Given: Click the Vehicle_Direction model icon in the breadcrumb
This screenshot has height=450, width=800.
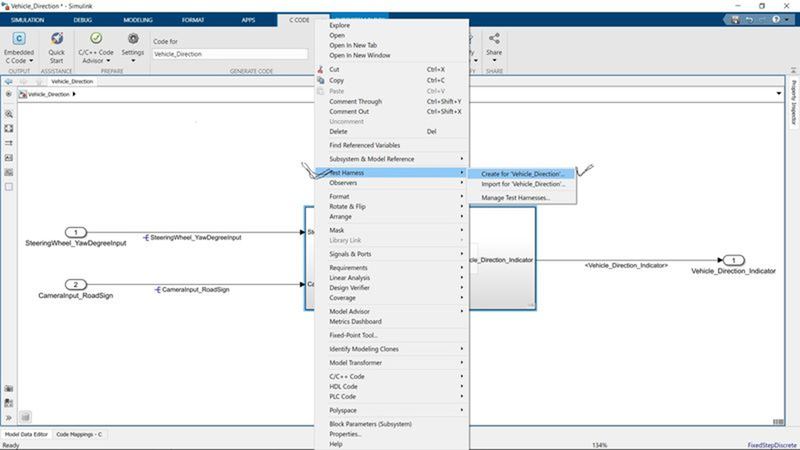Looking at the screenshot, I should click(22, 94).
